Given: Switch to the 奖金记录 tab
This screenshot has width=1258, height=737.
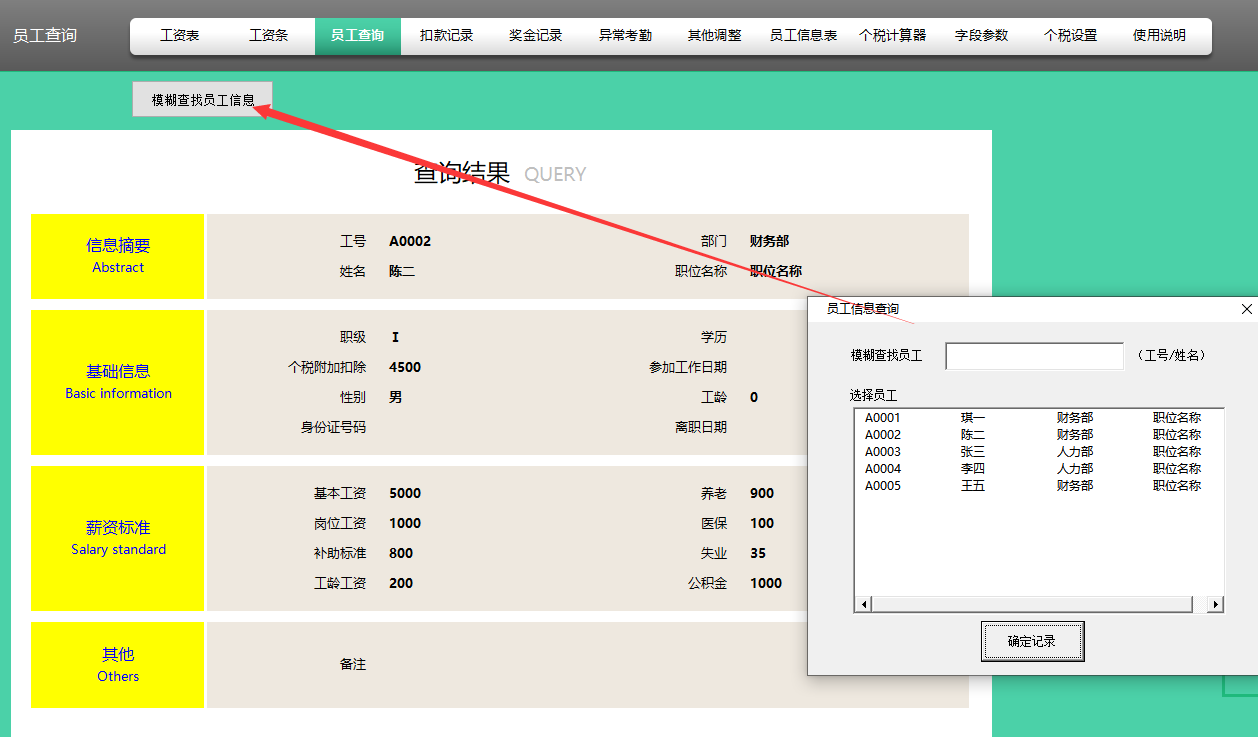Looking at the screenshot, I should tap(535, 34).
